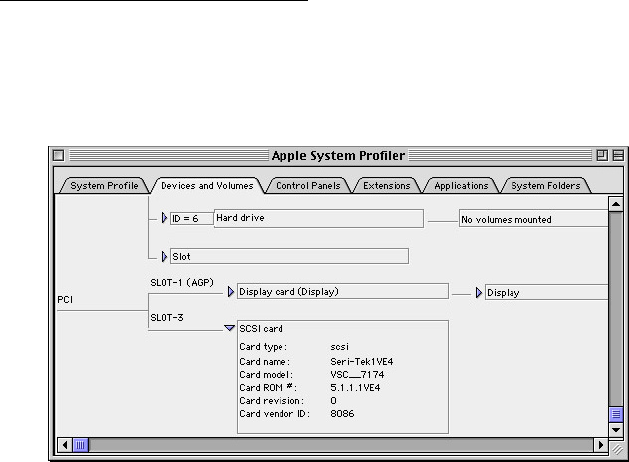Click the Slot entry box
The height and width of the screenshot is (462, 629).
tap(289, 256)
